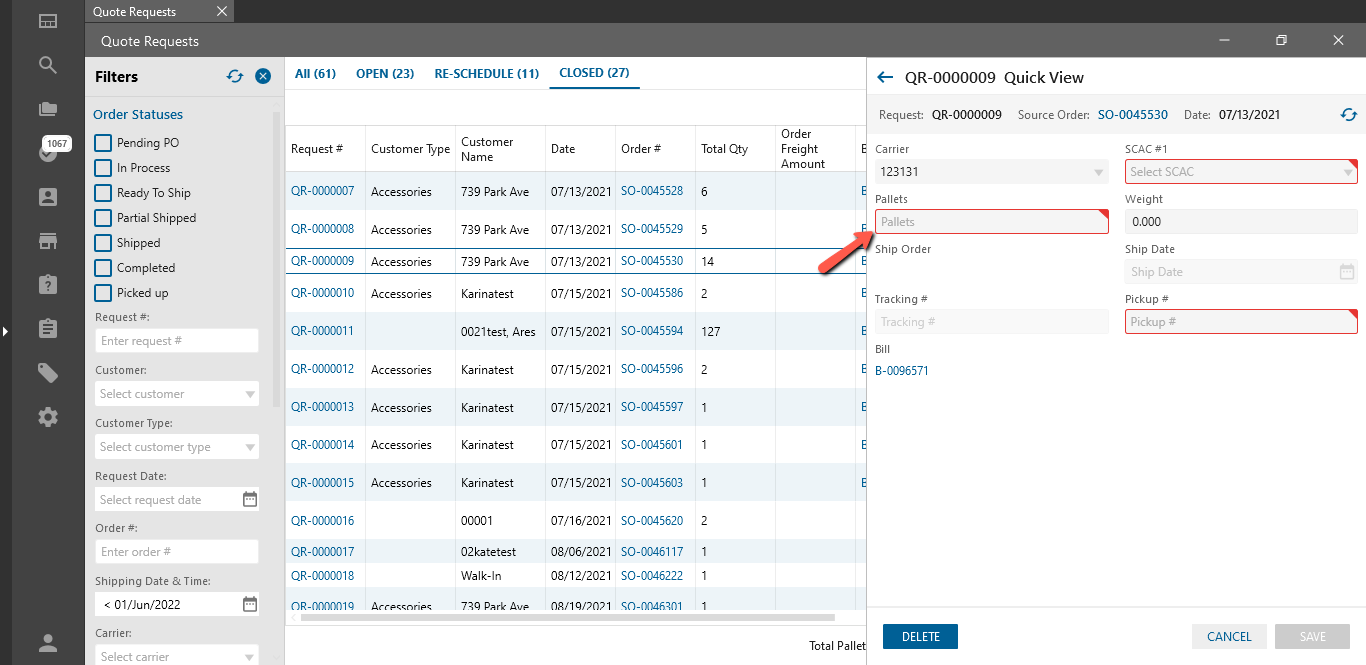Click the Enter request # filter field
Viewport: 1366px width, 665px height.
177,341
